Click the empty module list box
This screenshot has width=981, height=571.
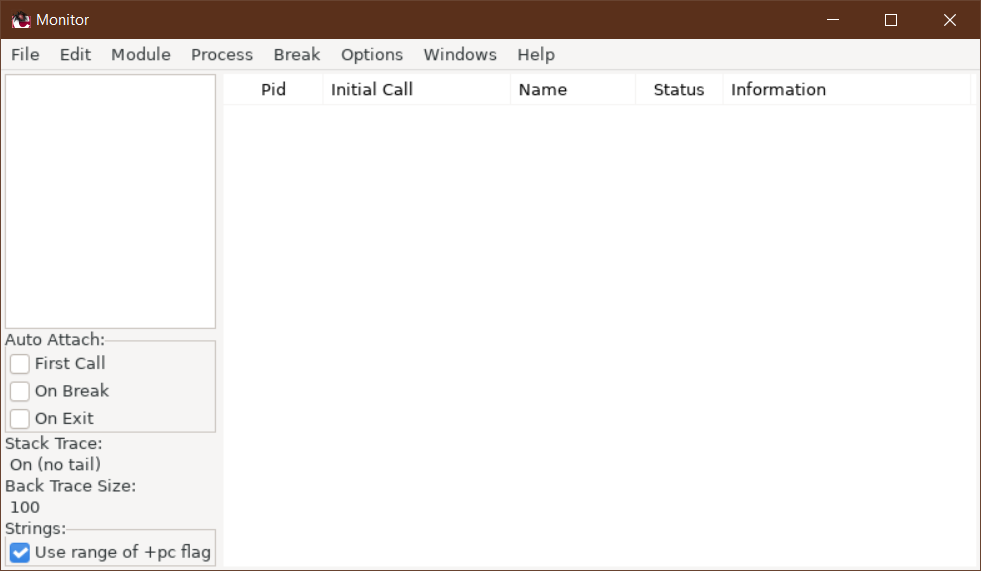[110, 201]
